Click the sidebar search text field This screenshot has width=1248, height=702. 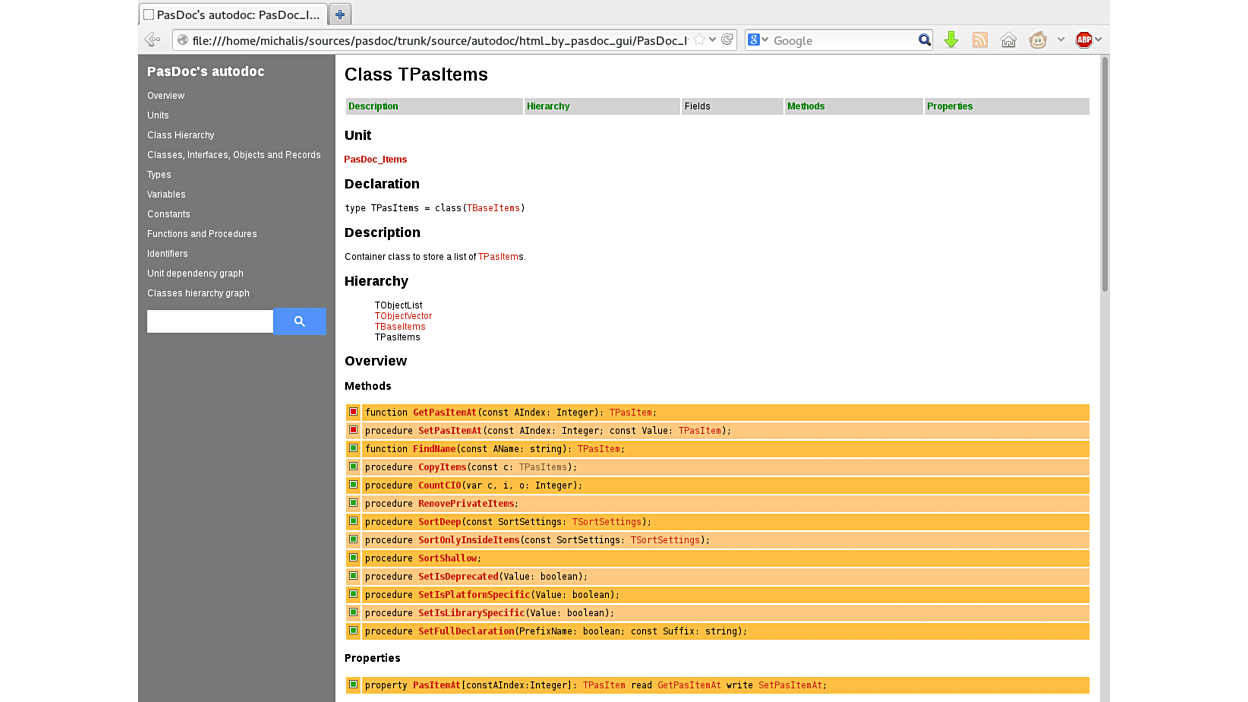pyautogui.click(x=210, y=321)
